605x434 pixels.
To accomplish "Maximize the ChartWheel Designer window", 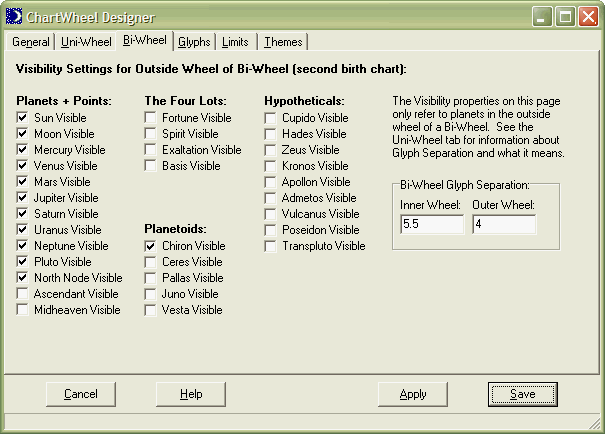I will click(x=565, y=17).
